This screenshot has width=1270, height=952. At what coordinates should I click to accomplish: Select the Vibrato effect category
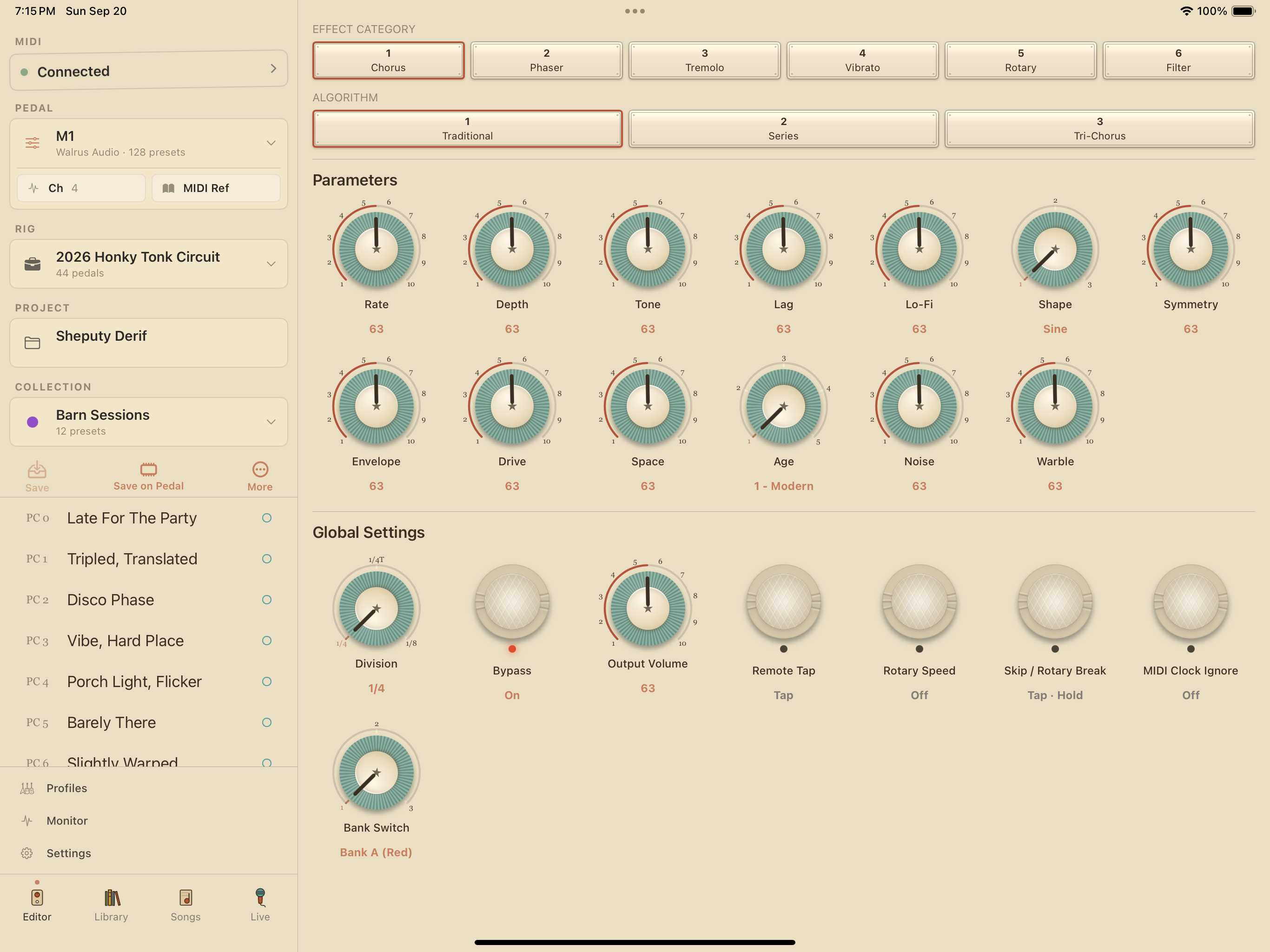coord(862,60)
